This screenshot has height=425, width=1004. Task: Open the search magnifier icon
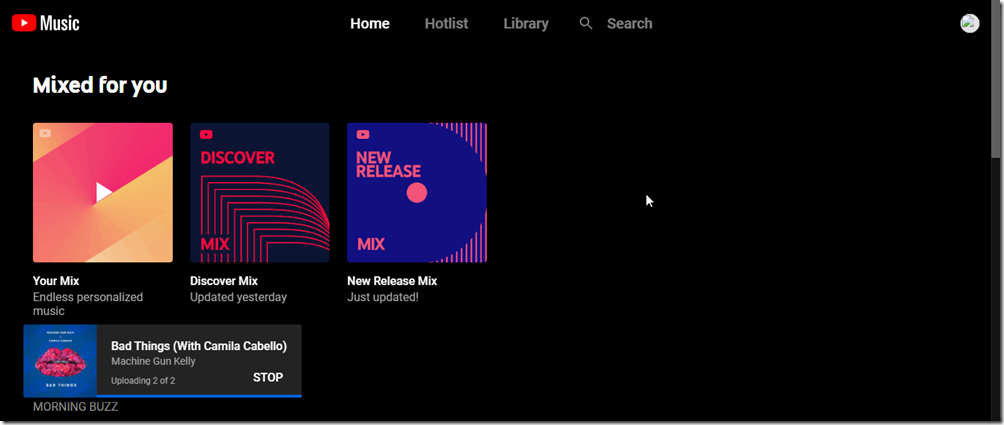[586, 24]
